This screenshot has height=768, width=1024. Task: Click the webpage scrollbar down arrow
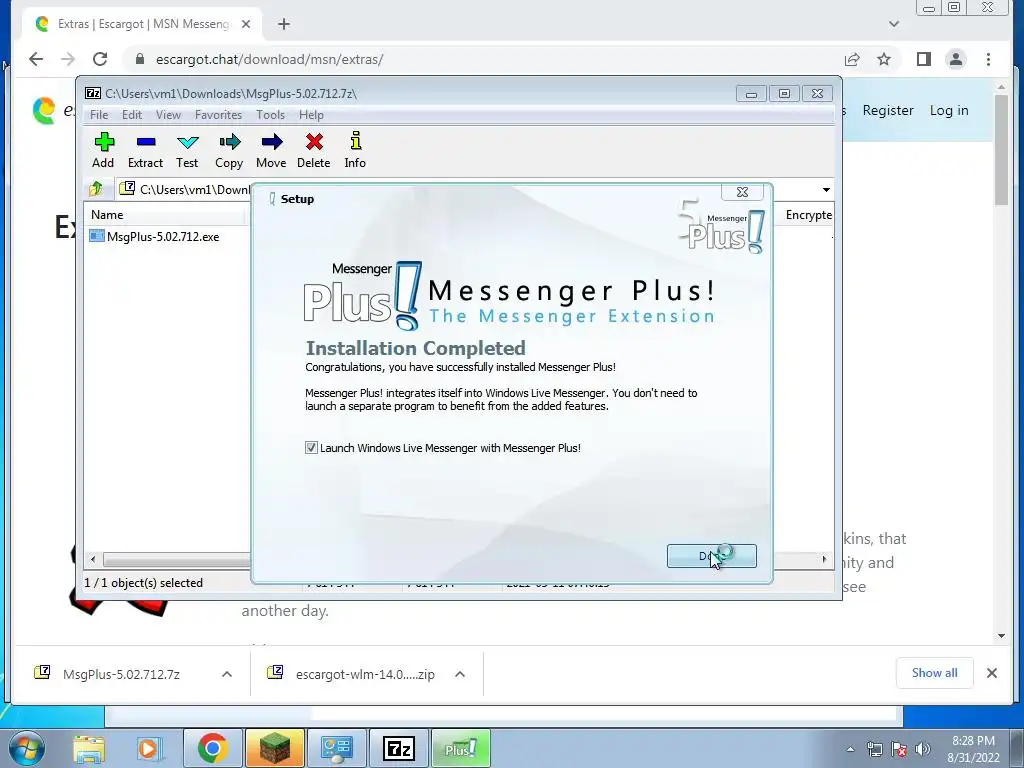tap(1001, 635)
